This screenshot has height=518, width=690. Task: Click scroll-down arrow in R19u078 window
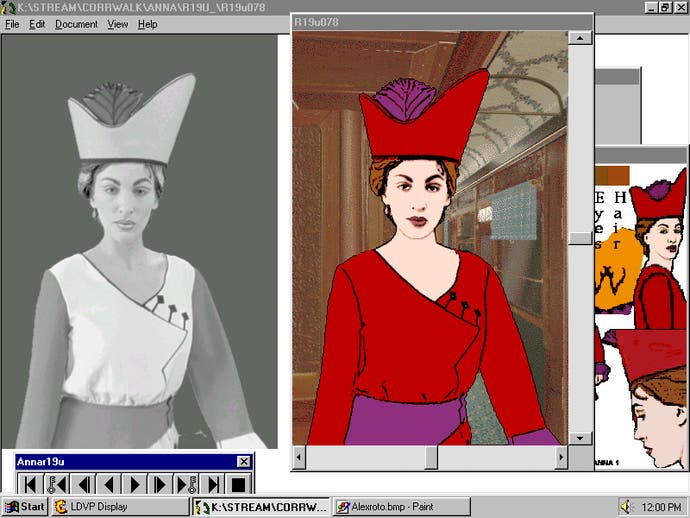coord(580,438)
